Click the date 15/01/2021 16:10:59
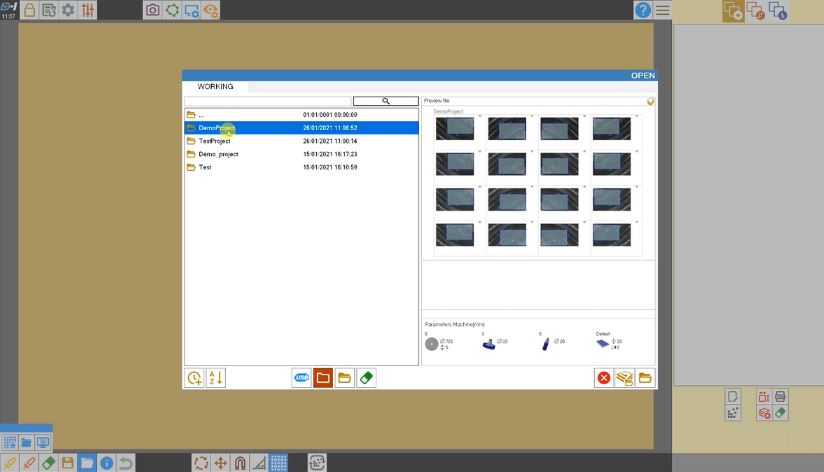Image resolution: width=824 pixels, height=472 pixels. click(x=330, y=167)
